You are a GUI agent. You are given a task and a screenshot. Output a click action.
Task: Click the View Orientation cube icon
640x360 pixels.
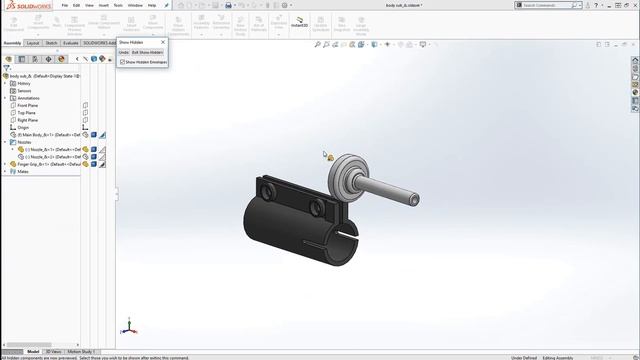pyautogui.click(x=361, y=44)
